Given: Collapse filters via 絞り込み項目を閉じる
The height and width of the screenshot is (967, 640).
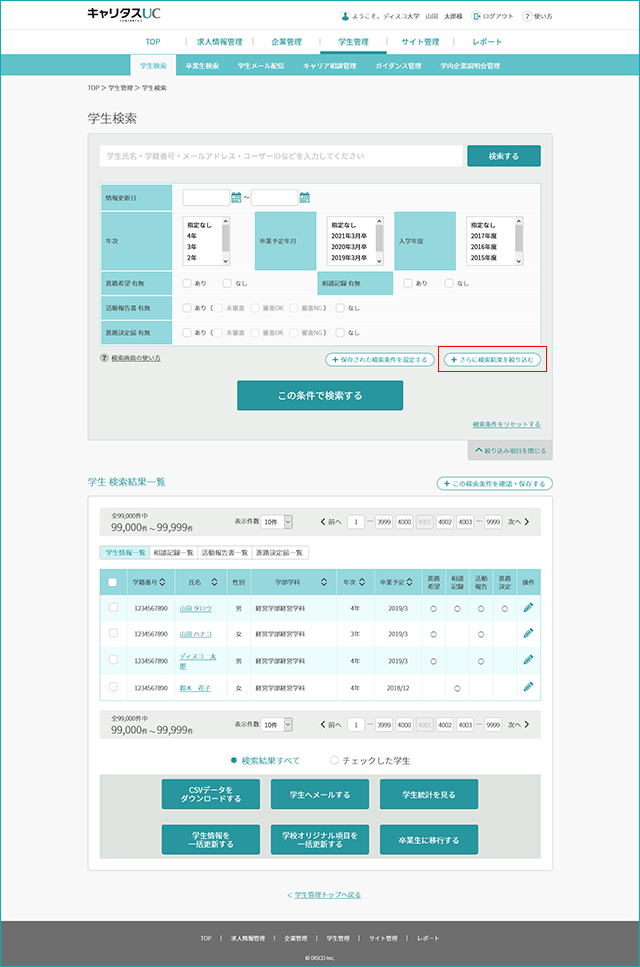Looking at the screenshot, I should [x=510, y=451].
